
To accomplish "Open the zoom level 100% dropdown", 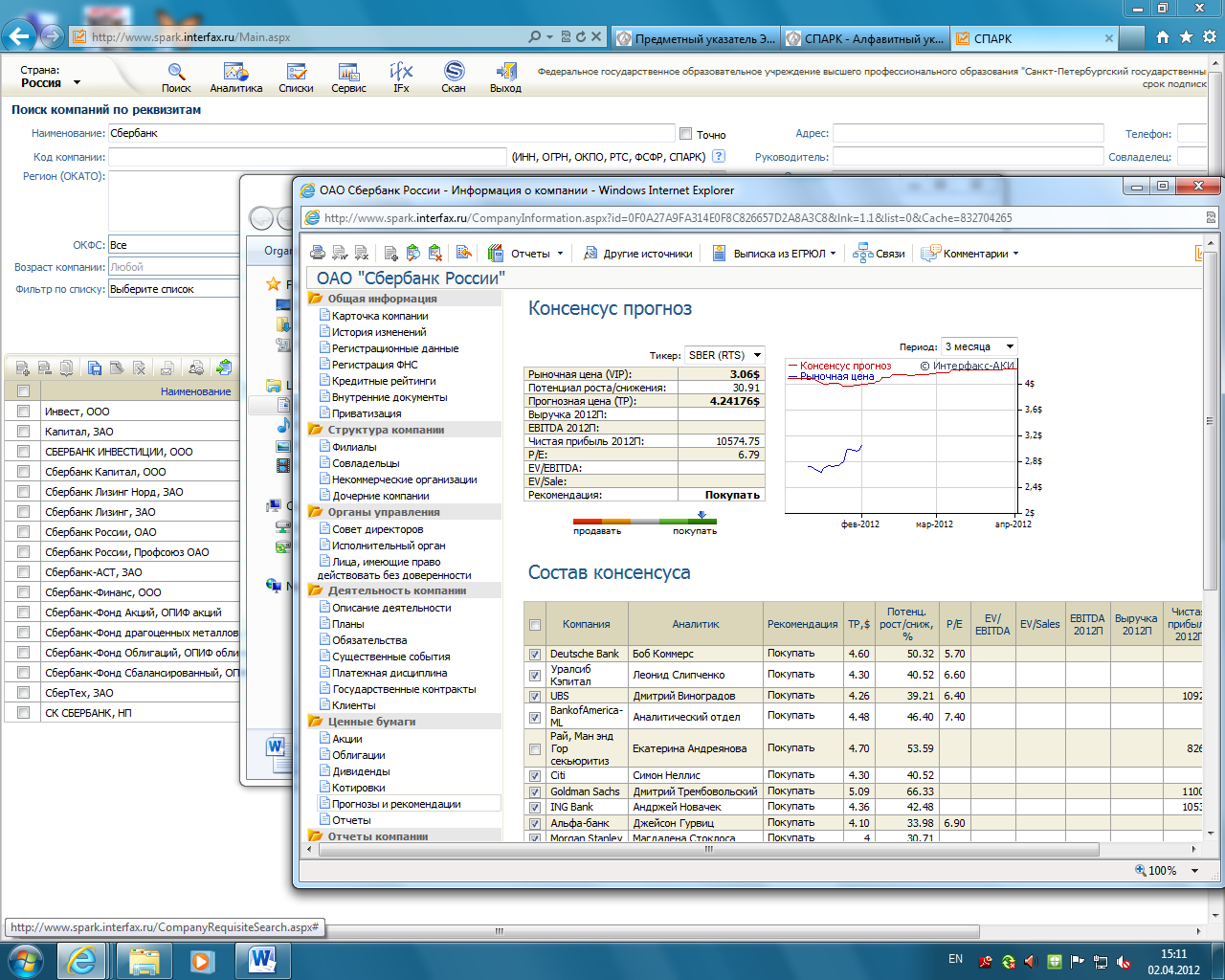I will 1194,871.
